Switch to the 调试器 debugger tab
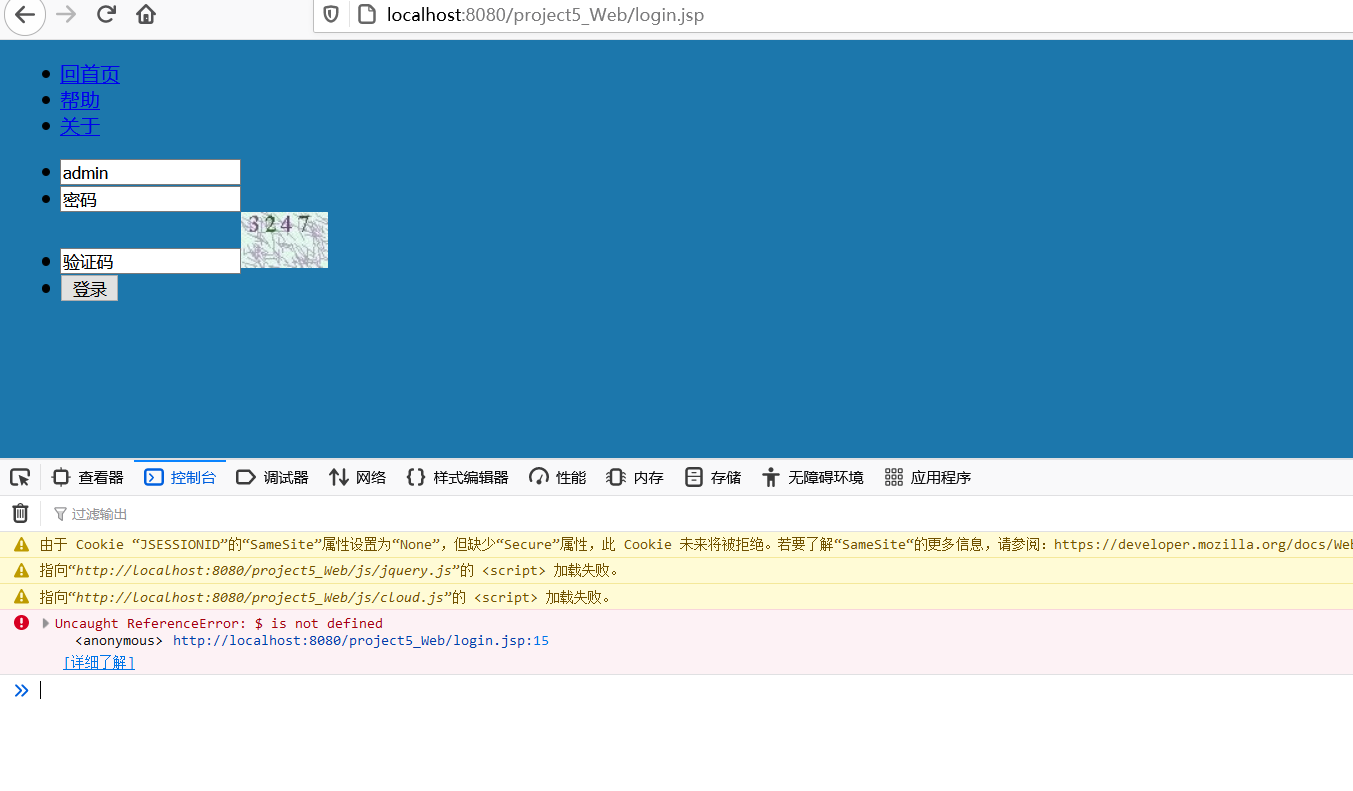The height and width of the screenshot is (791, 1353). [x=272, y=477]
